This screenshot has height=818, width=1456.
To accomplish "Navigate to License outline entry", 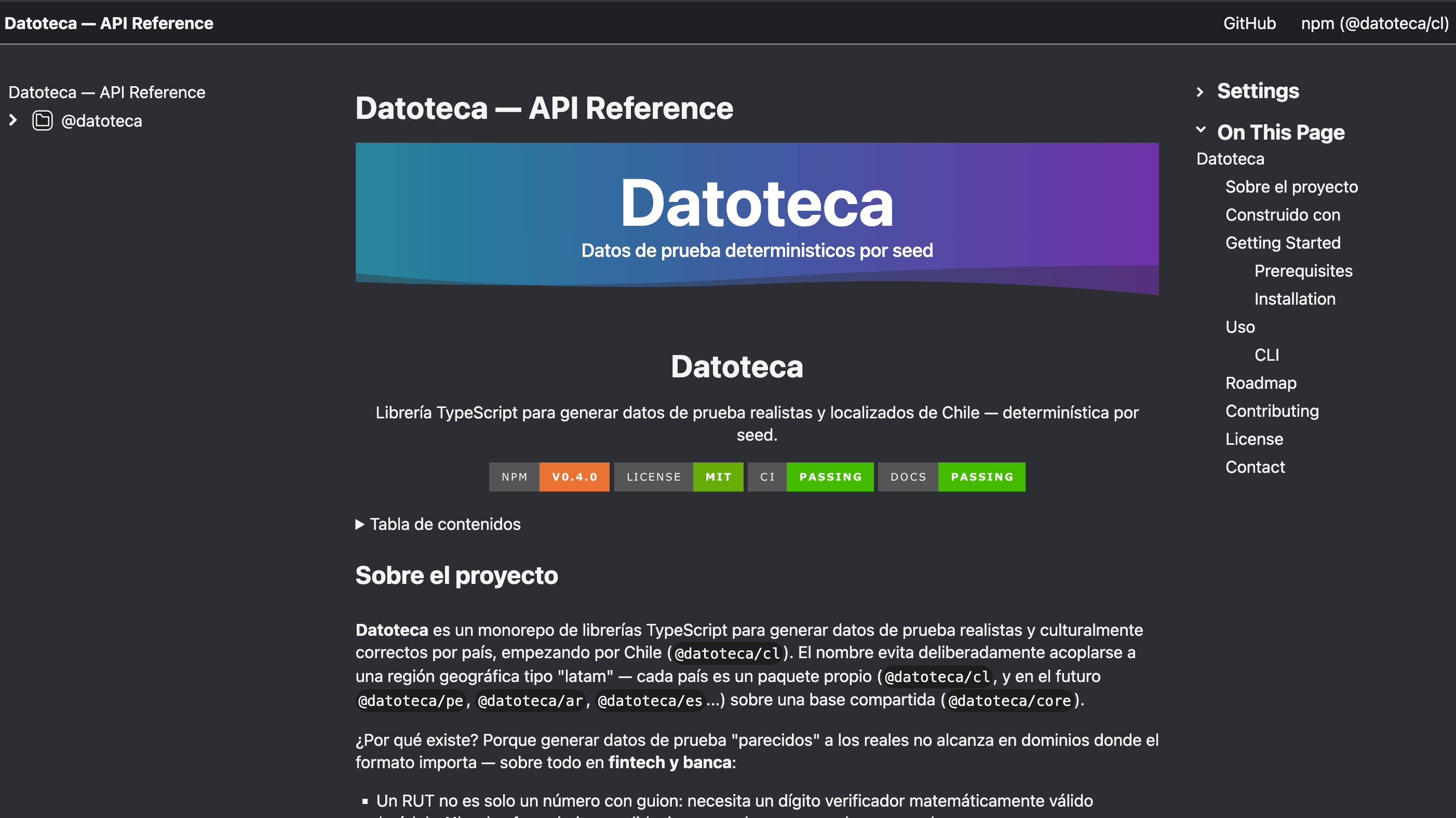I will (x=1254, y=439).
